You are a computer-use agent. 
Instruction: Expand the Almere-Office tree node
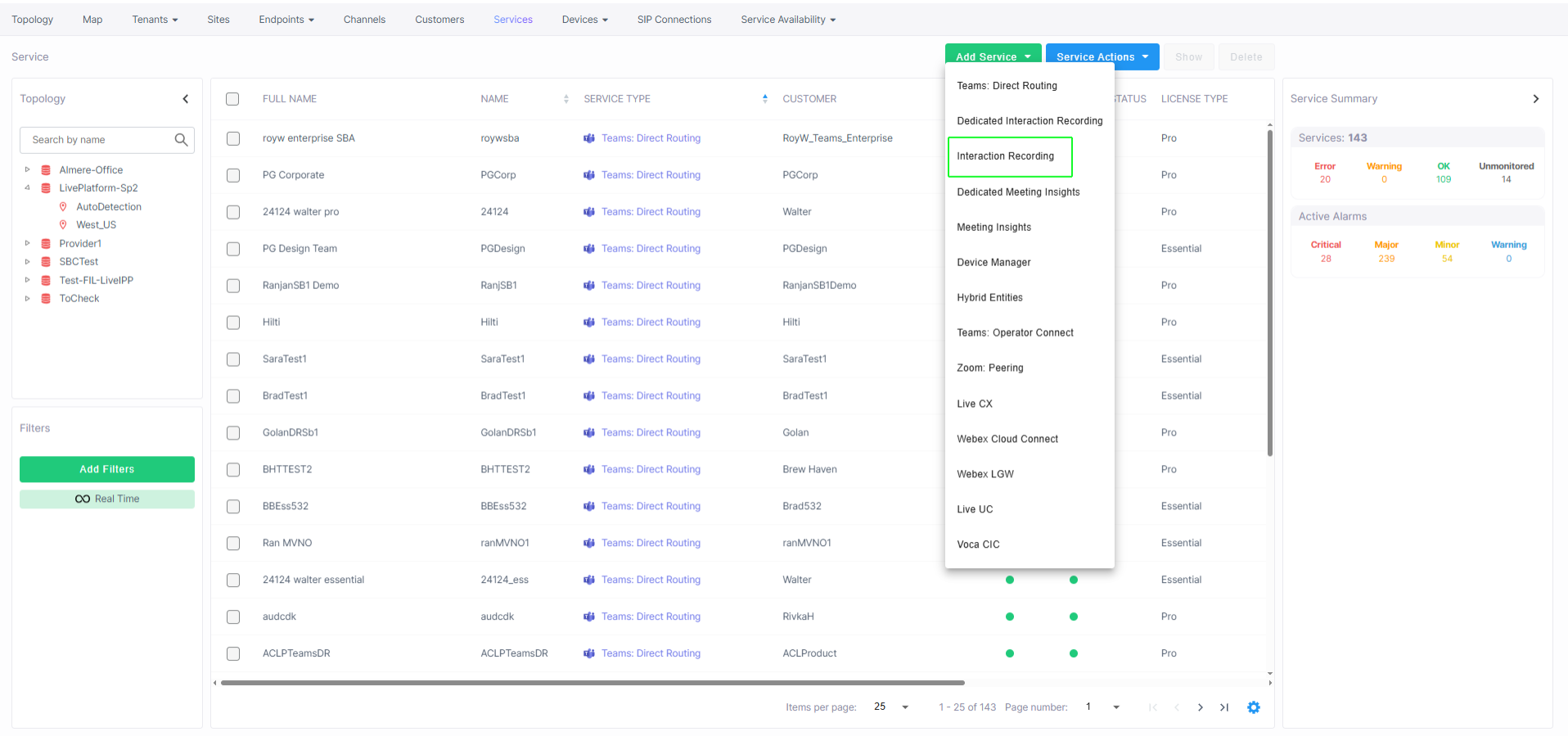pos(27,170)
